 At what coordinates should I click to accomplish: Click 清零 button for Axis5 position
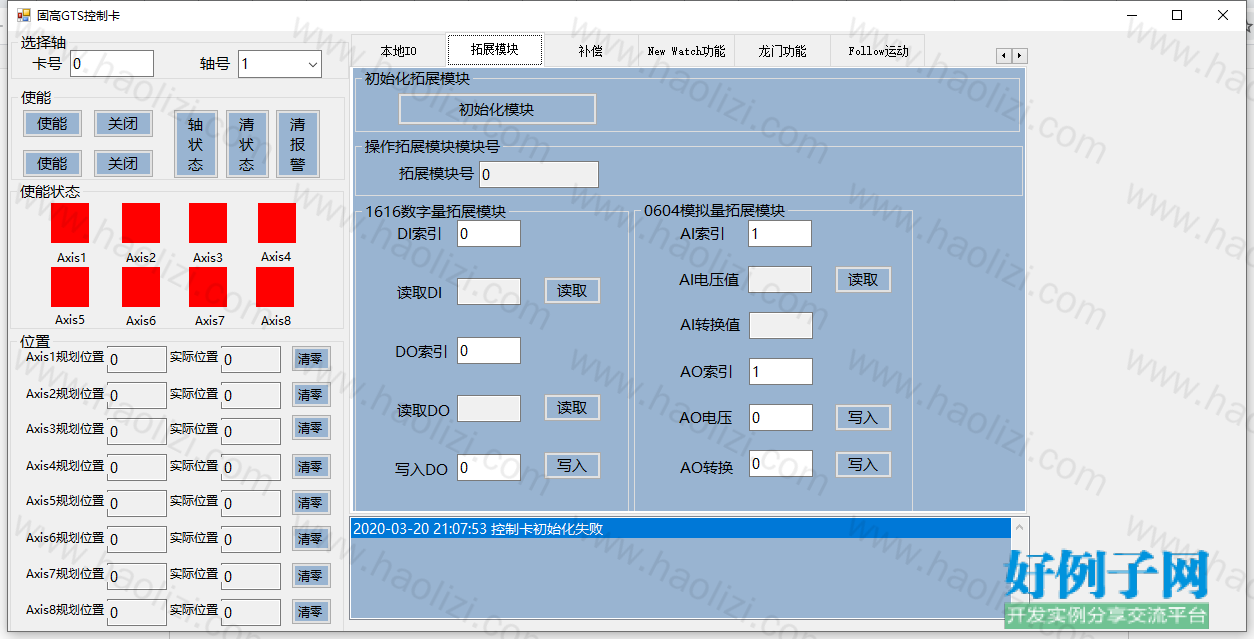point(310,501)
